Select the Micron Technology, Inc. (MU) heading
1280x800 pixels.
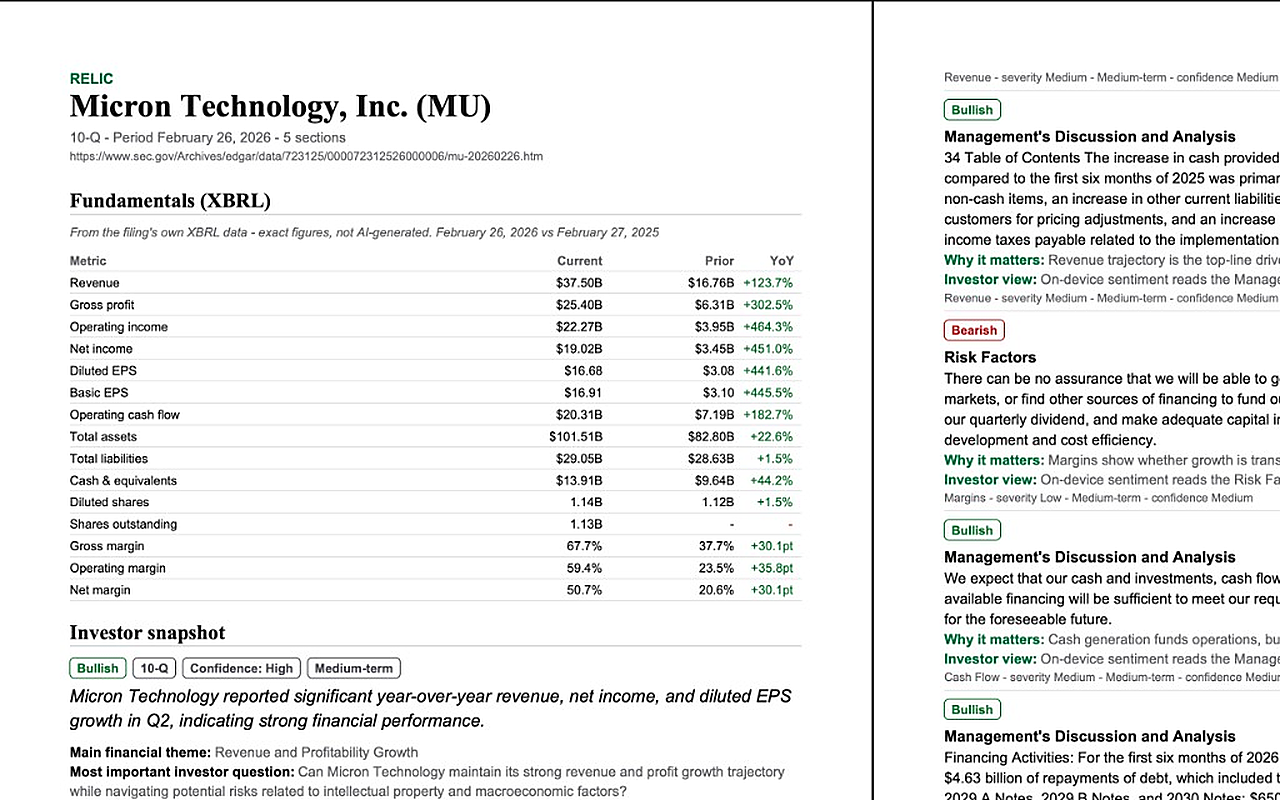[280, 106]
